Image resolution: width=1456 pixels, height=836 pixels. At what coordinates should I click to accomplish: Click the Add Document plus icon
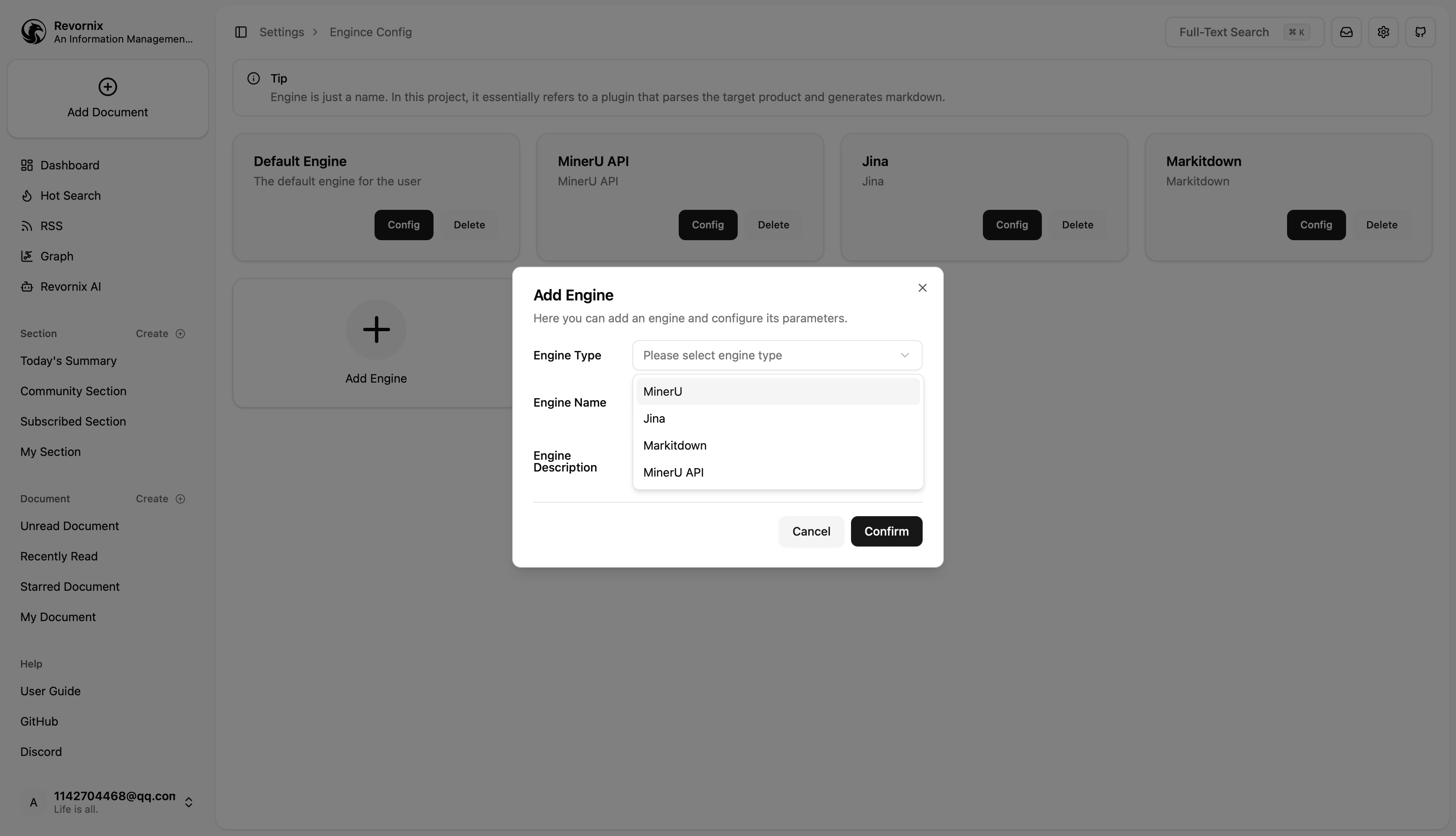pos(107,87)
